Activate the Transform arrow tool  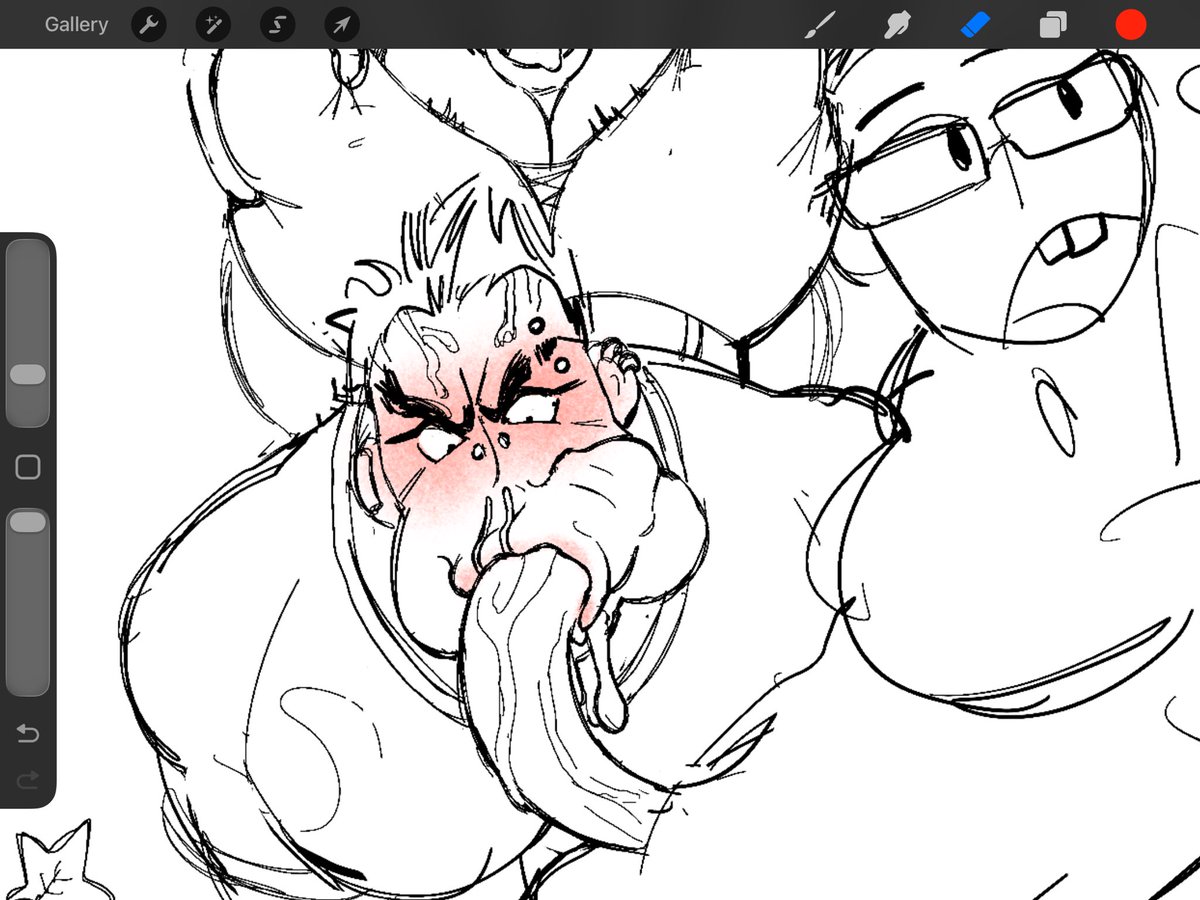[342, 24]
